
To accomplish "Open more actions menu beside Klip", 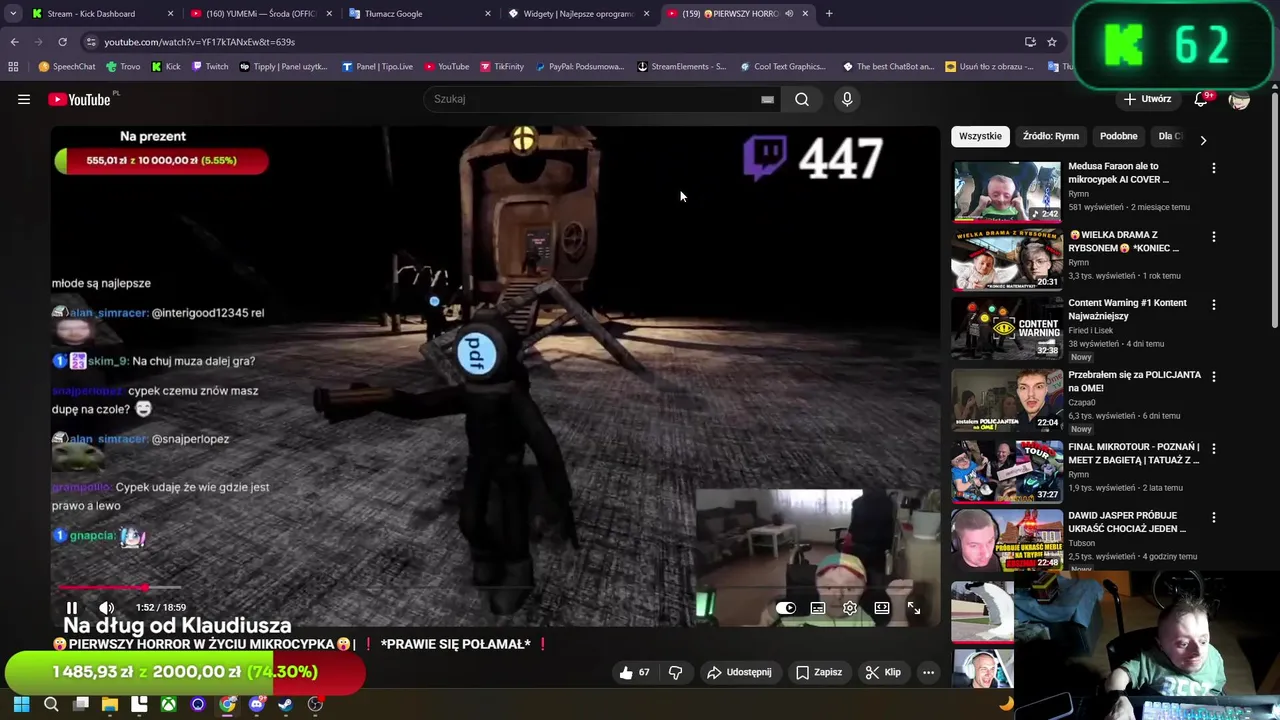I will coord(928,672).
